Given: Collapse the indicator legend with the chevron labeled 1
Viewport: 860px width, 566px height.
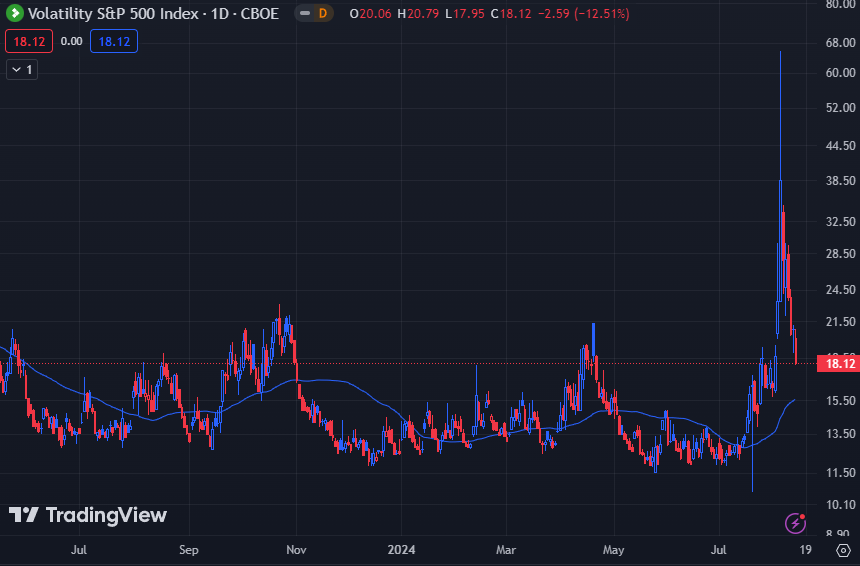Looking at the screenshot, I should click(22, 70).
